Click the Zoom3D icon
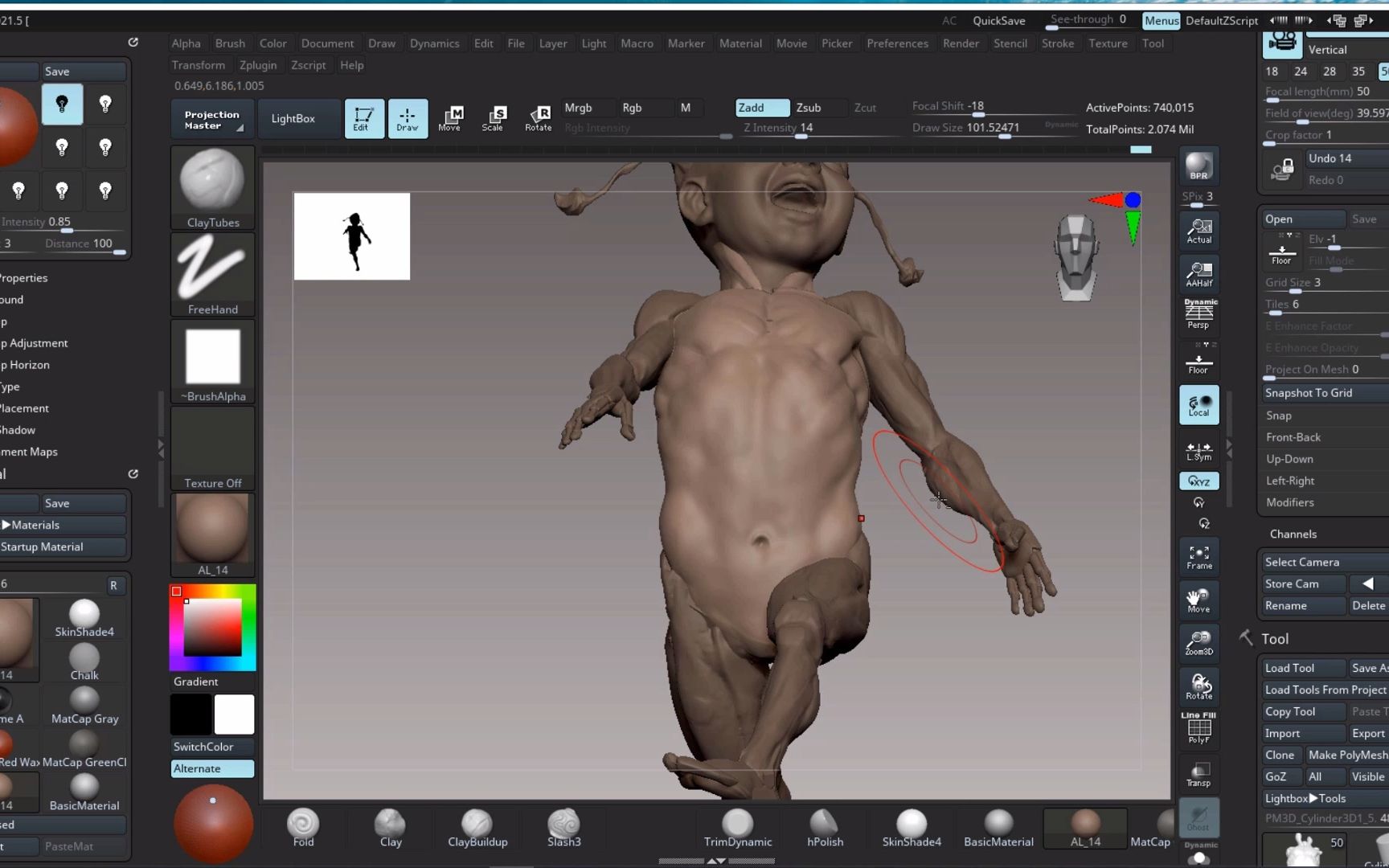The height and width of the screenshot is (868, 1389). pyautogui.click(x=1198, y=644)
